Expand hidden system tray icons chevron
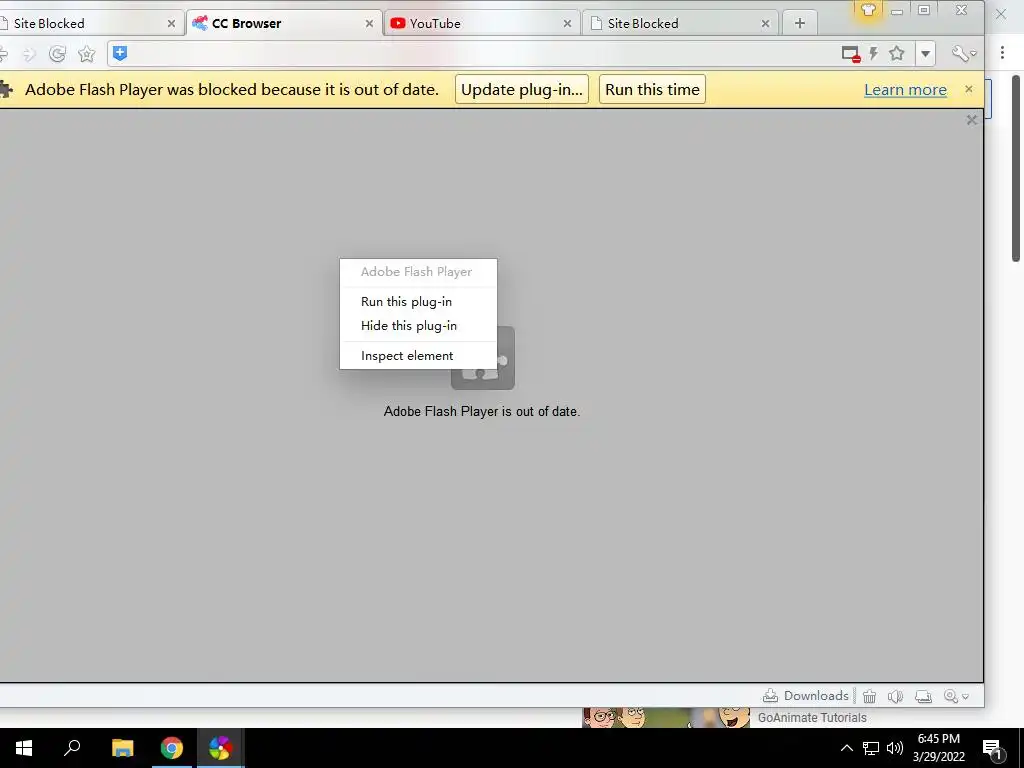Screen dimensions: 1024x768 coord(846,748)
